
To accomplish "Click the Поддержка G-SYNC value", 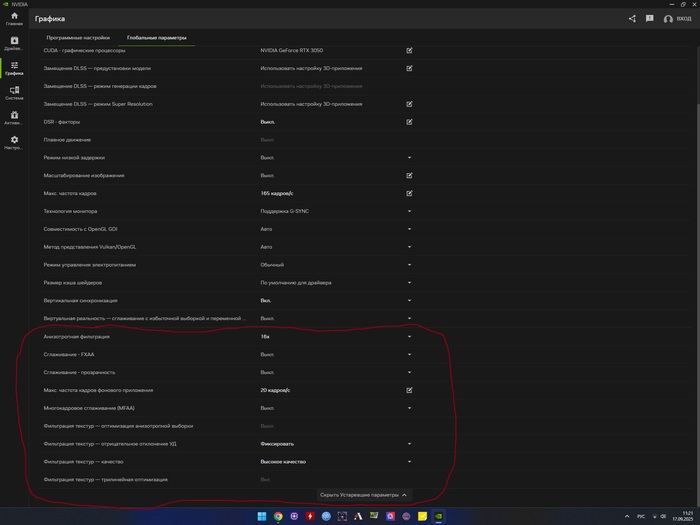I will pyautogui.click(x=284, y=211).
